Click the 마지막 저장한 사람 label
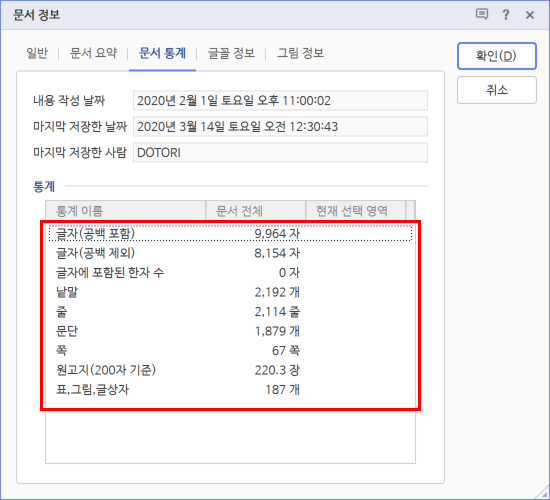Screen dimensions: 550x500 [80, 153]
